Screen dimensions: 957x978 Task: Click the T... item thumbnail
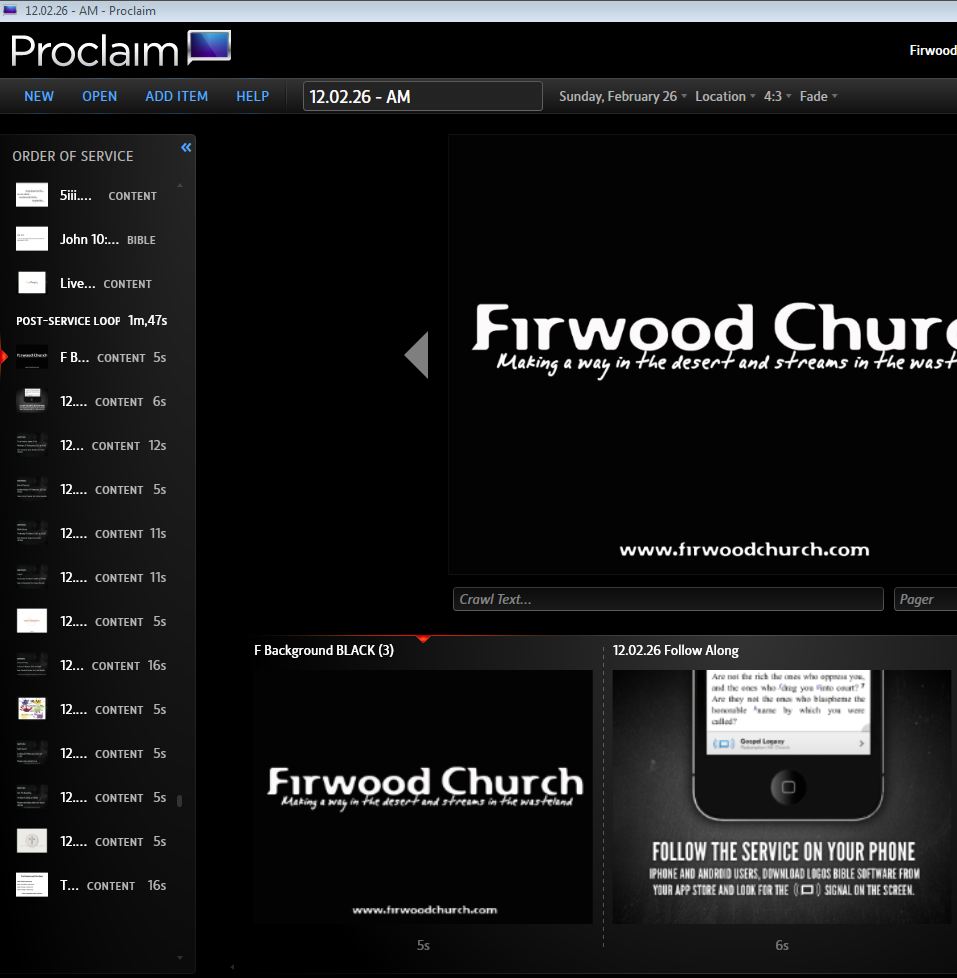pyautogui.click(x=32, y=885)
